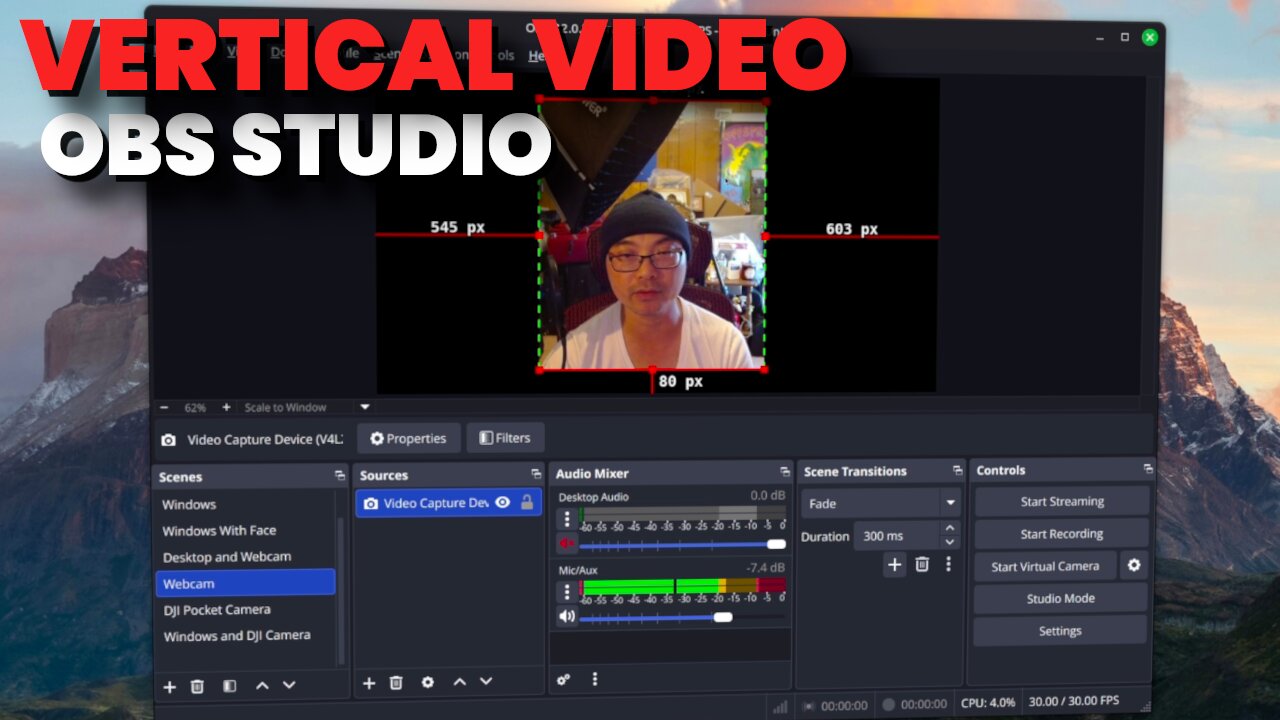The height and width of the screenshot is (720, 1280).
Task: Increase transition duration with up stepper
Action: click(x=950, y=528)
